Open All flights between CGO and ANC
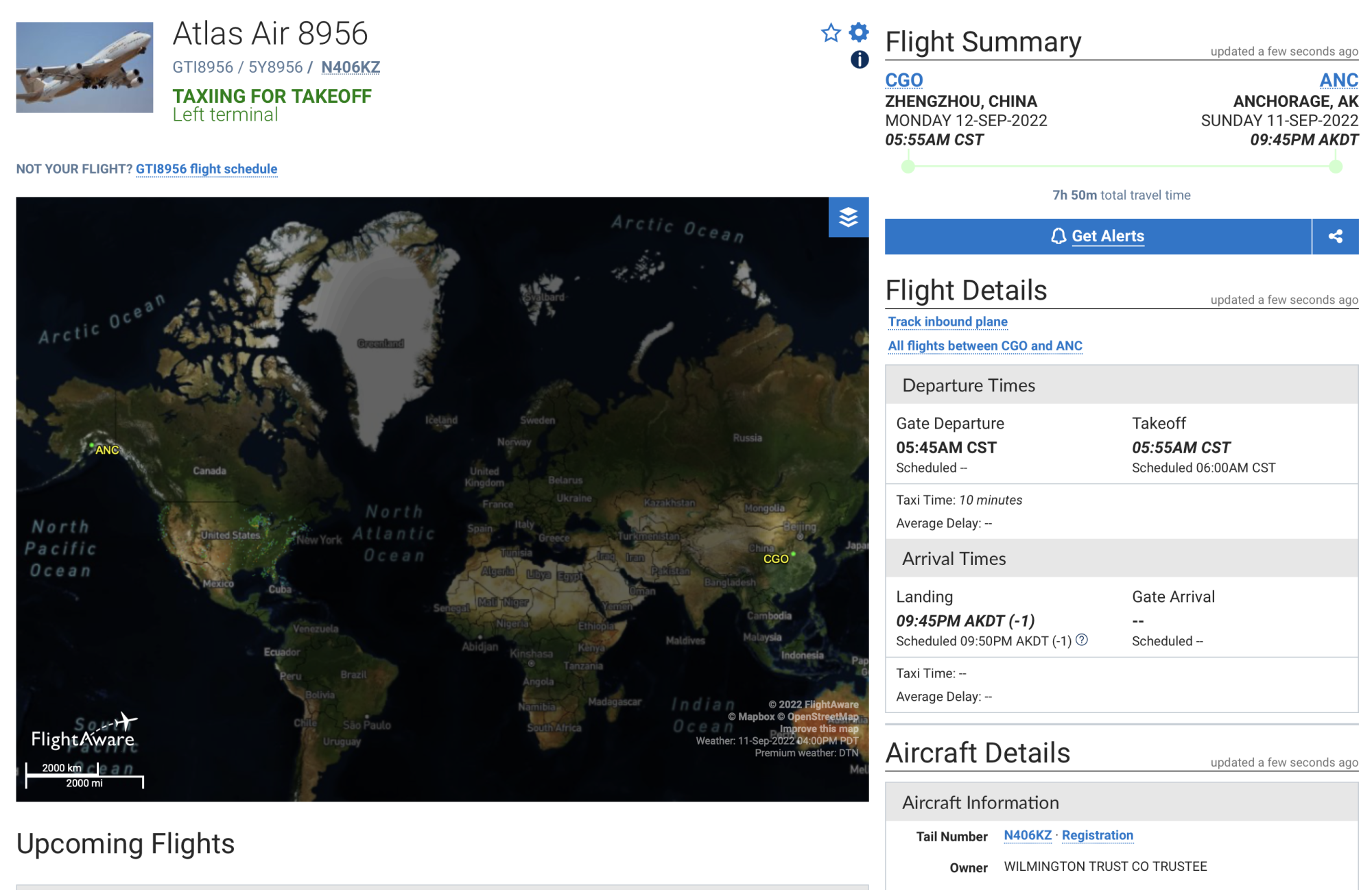1372x890 pixels. 985,346
